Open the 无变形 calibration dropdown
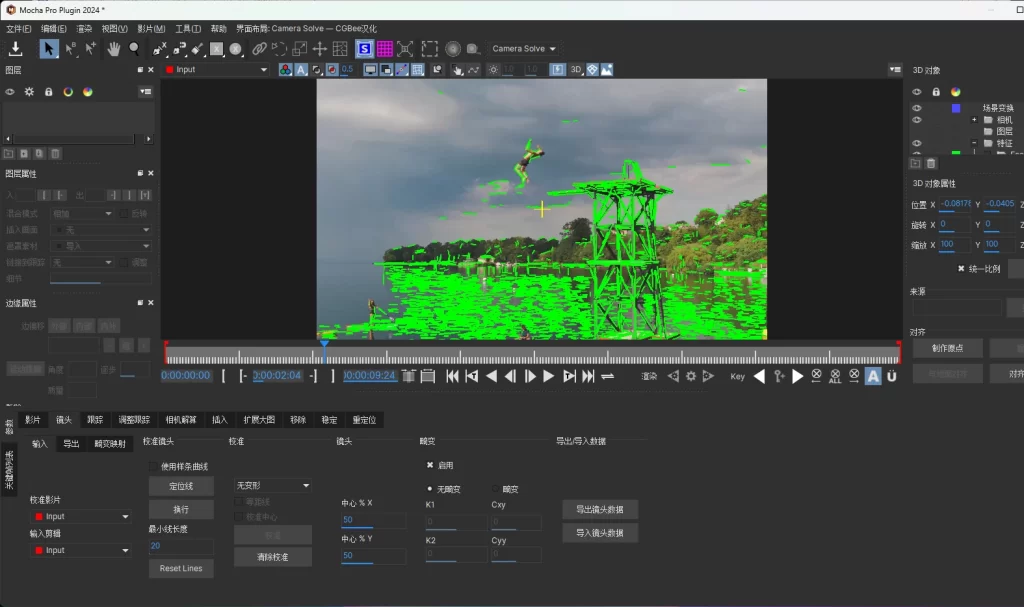 [x=273, y=485]
